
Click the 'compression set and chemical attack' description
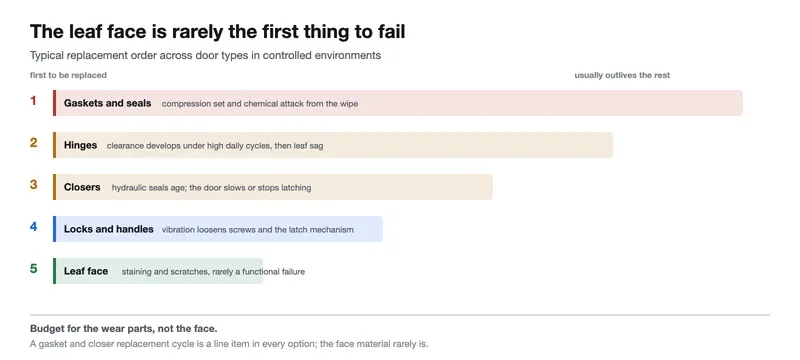coord(260,104)
